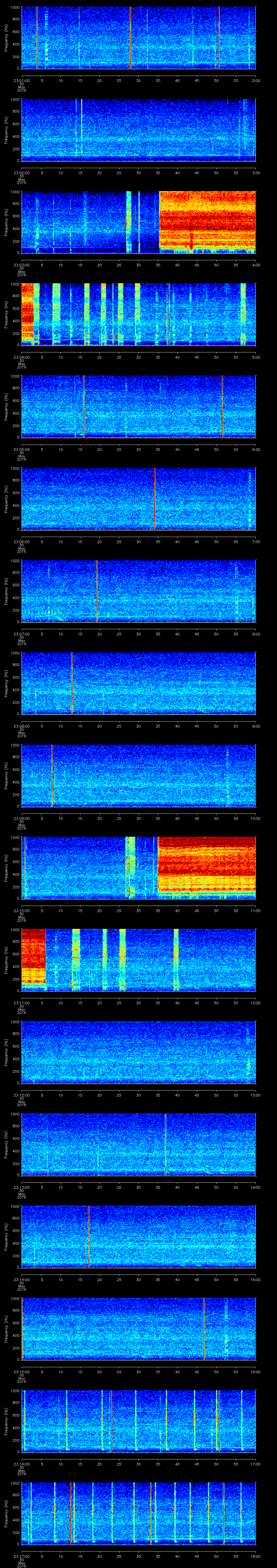Click the 23:10:00 start time label
The image size is (277, 1568).
21,910
